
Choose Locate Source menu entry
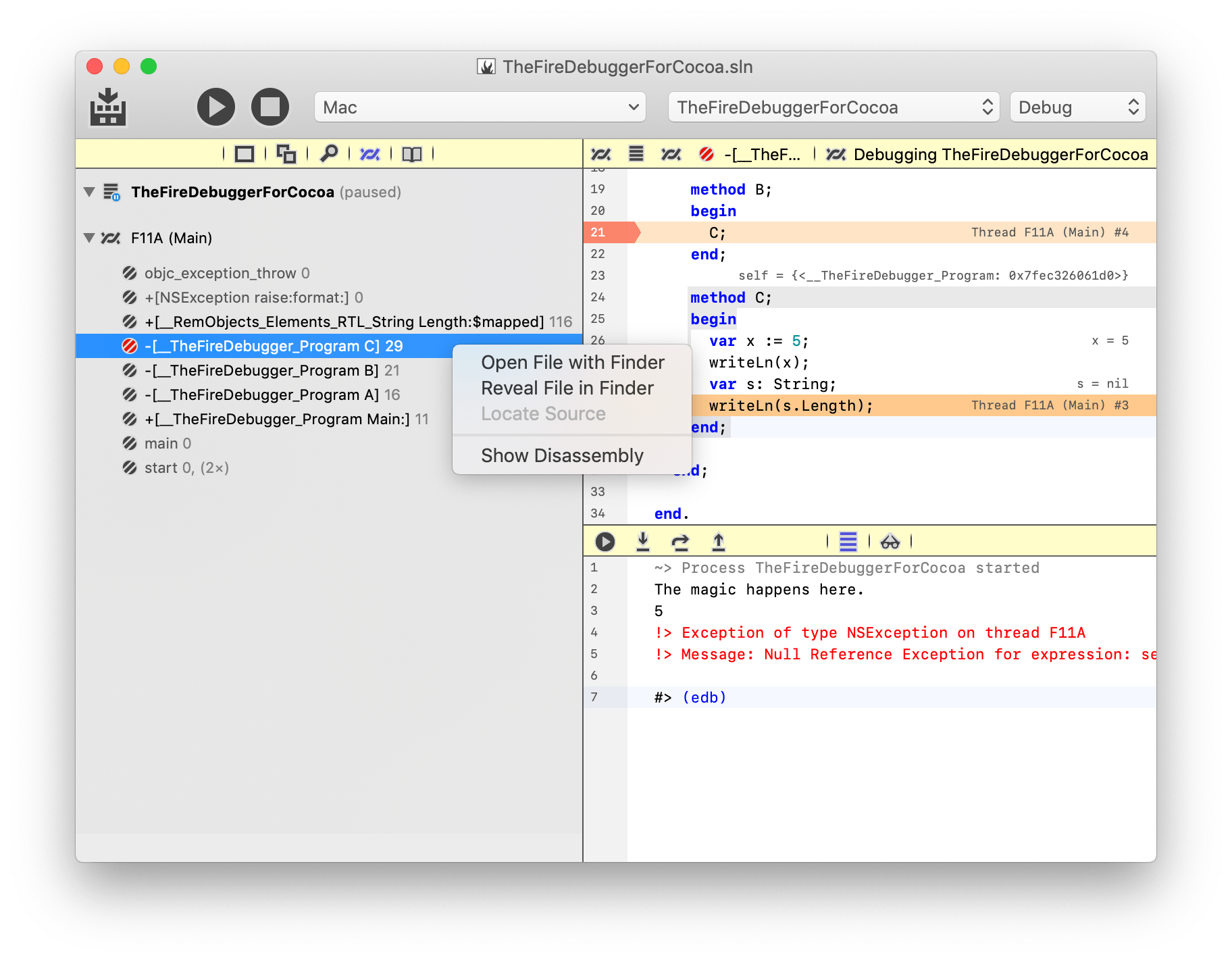pos(572,414)
